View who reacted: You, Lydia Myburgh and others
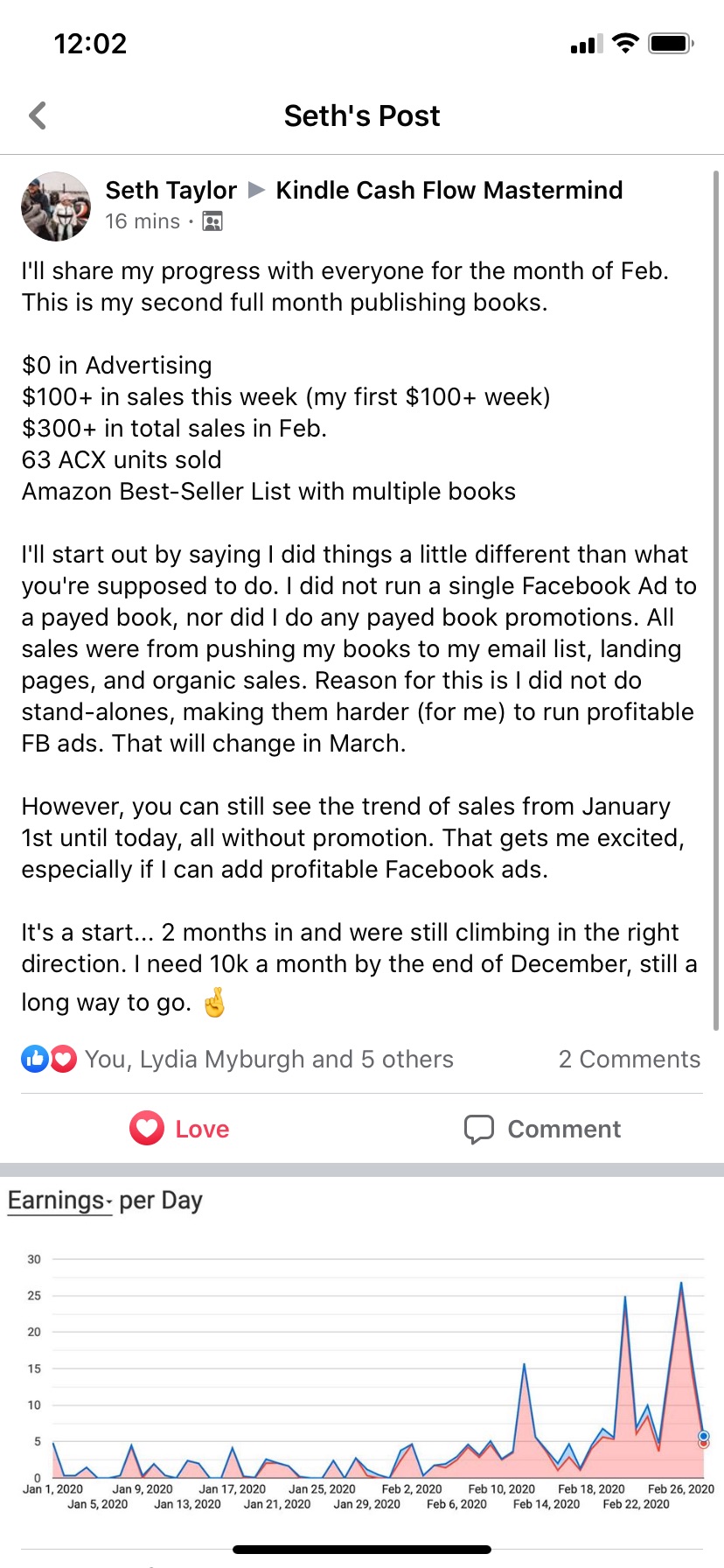 pyautogui.click(x=269, y=1060)
